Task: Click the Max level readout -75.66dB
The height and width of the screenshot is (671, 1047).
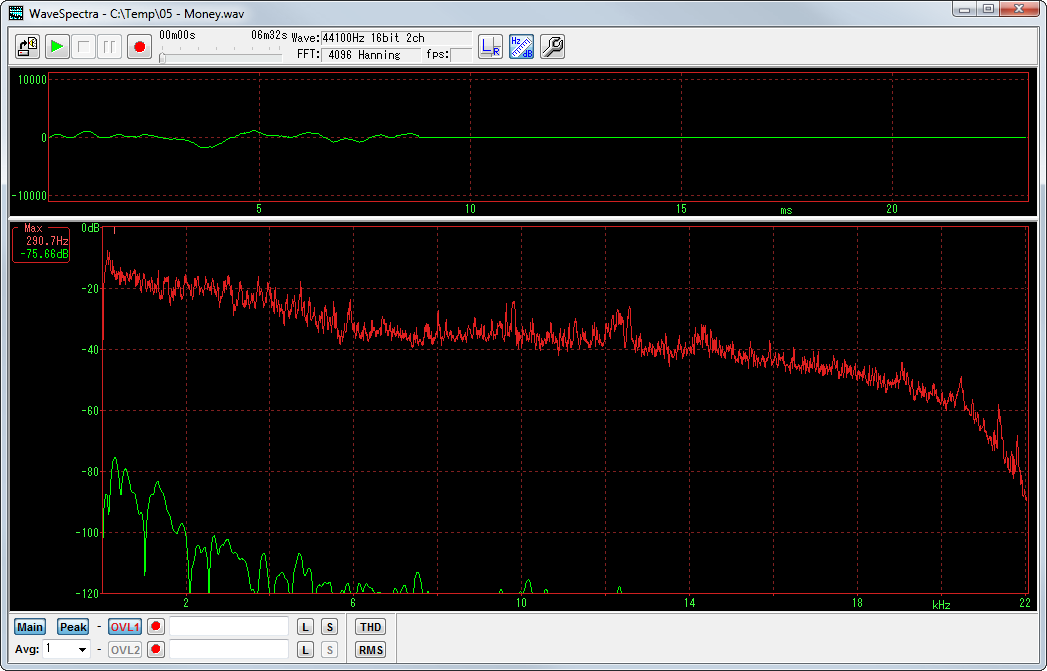Action: click(45, 254)
